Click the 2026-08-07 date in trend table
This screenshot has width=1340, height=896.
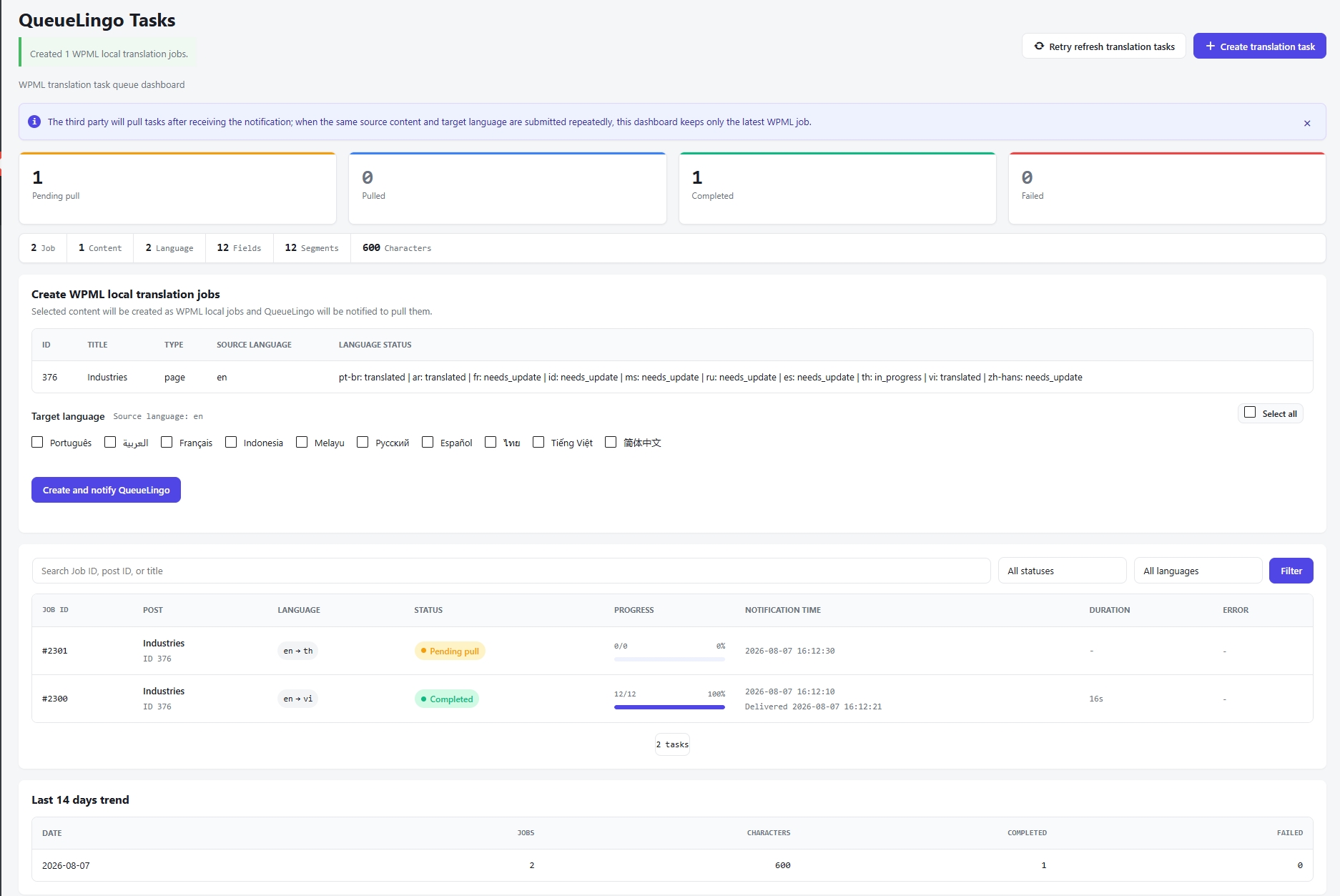[x=66, y=865]
